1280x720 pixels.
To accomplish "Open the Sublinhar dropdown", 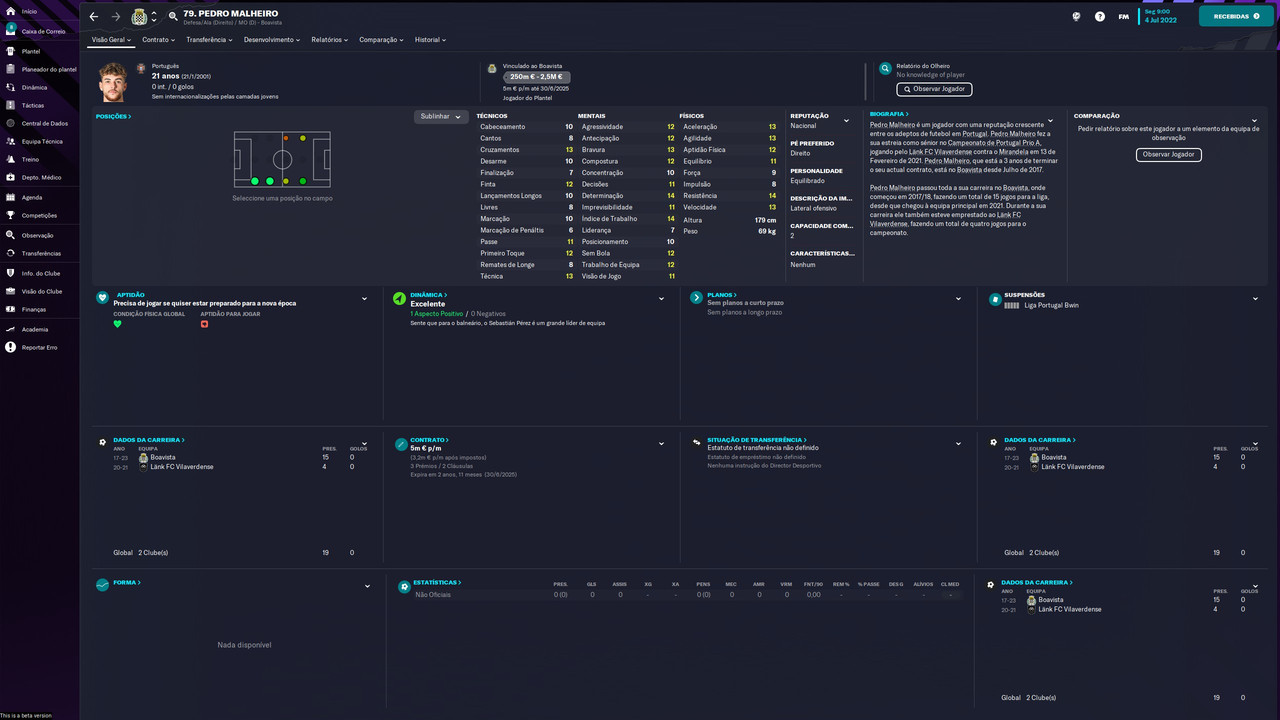I will [x=441, y=116].
